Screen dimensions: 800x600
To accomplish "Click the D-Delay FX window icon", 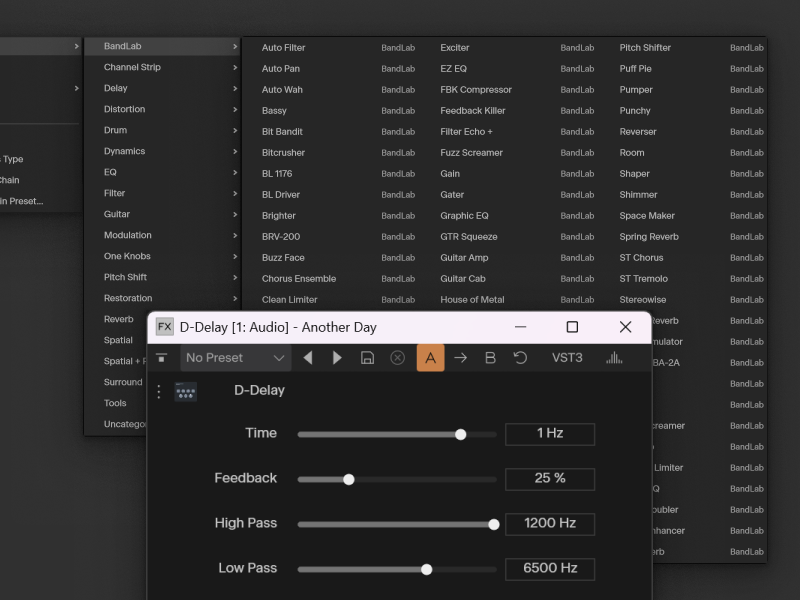I will (x=164, y=327).
